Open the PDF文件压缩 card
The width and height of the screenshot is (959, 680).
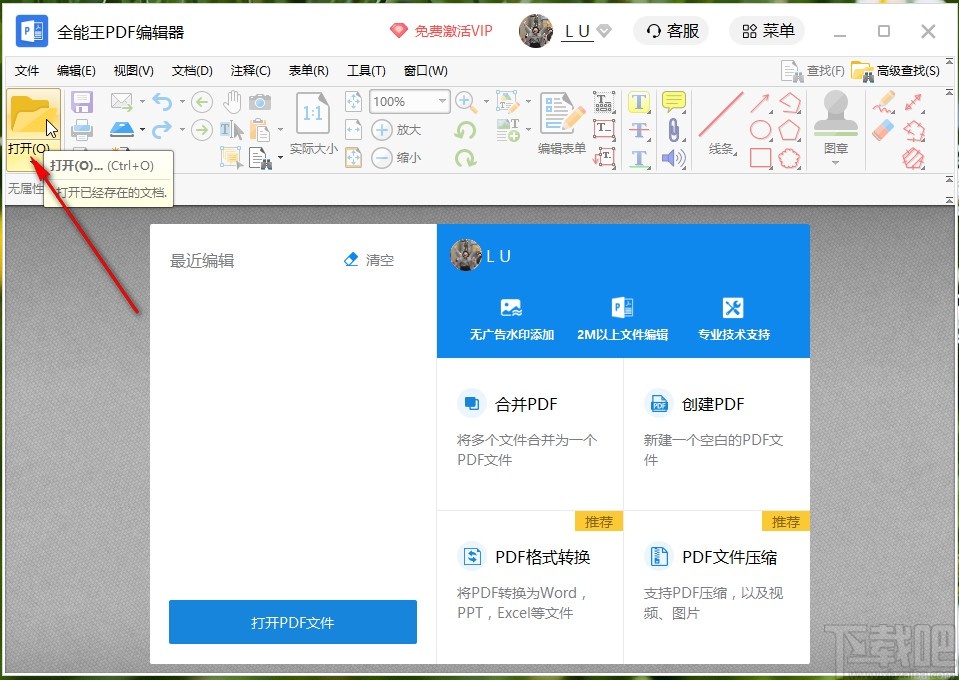pyautogui.click(x=717, y=587)
